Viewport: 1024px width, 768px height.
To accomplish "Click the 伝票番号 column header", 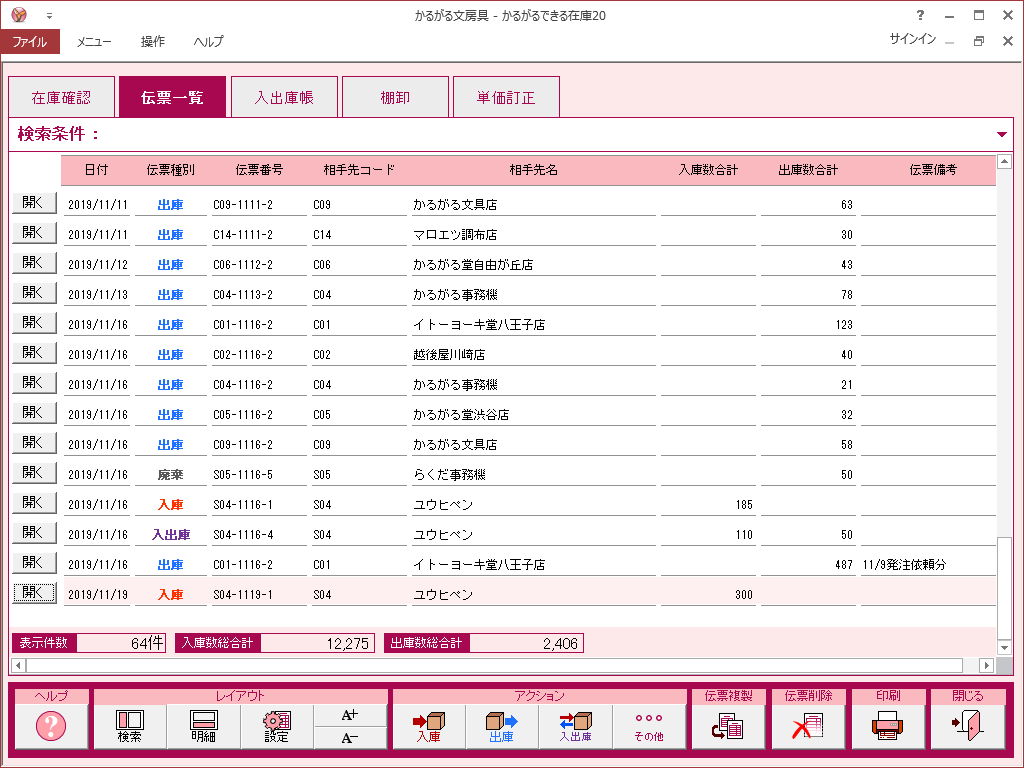I will 259,170.
